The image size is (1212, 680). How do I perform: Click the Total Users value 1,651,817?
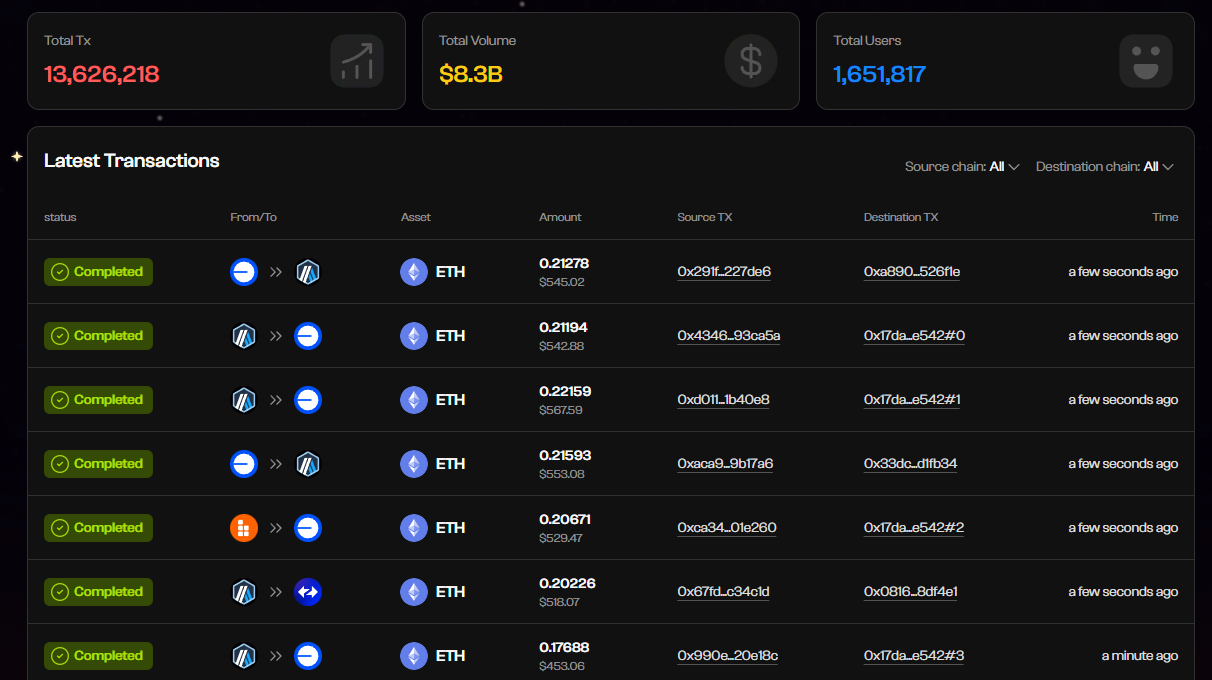tap(880, 74)
